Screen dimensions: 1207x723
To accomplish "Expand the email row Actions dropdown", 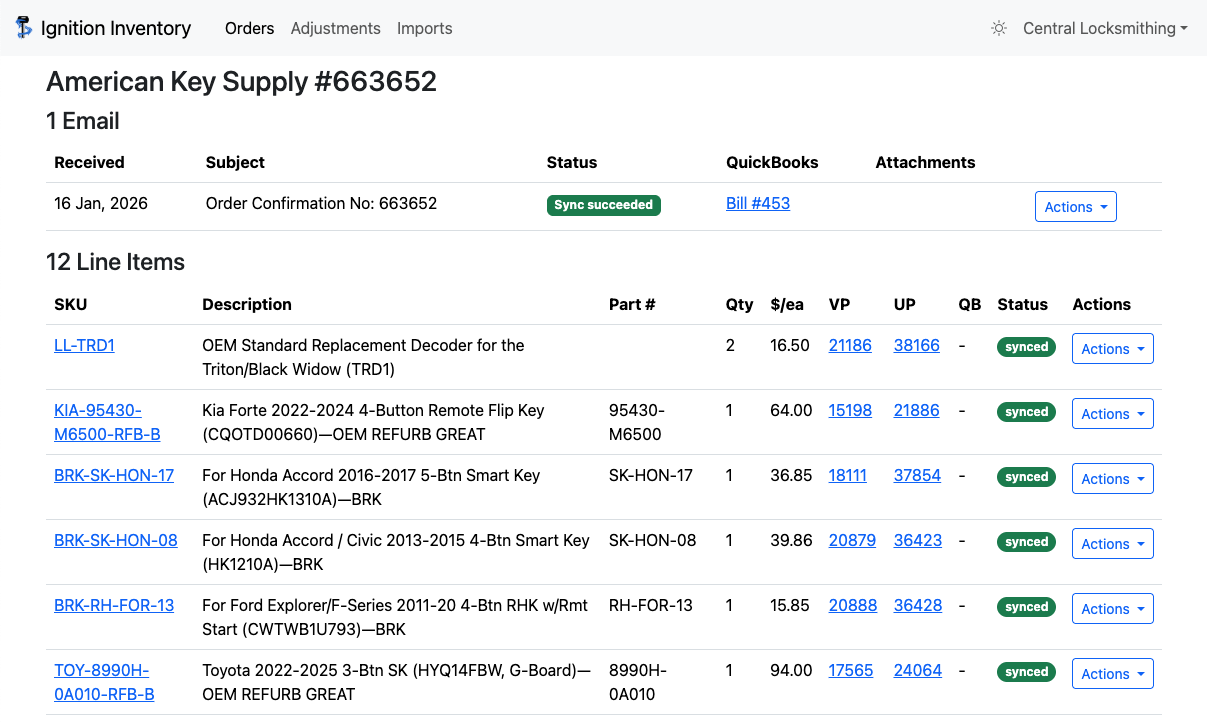I will [x=1075, y=207].
